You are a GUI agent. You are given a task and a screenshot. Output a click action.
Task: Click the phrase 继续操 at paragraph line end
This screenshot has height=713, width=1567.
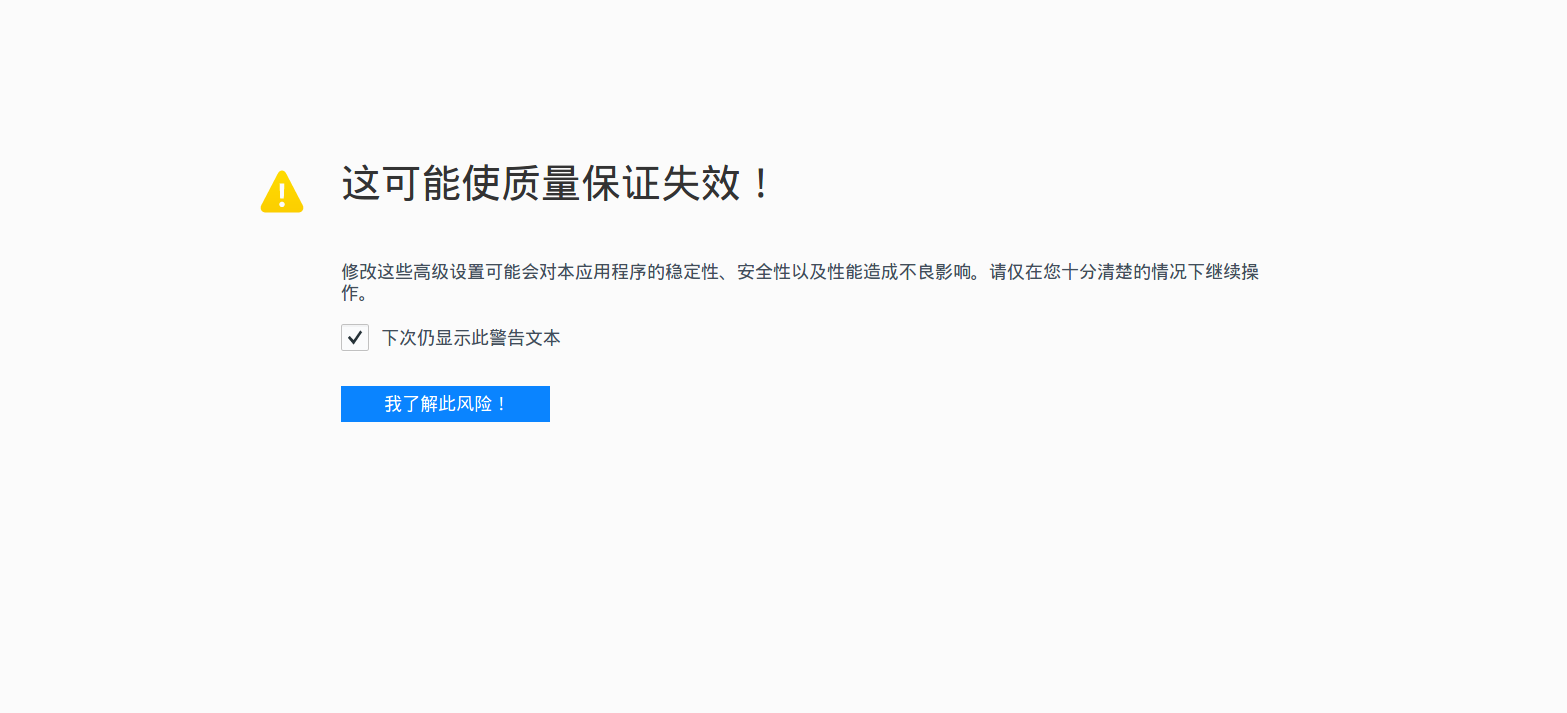1233,272
